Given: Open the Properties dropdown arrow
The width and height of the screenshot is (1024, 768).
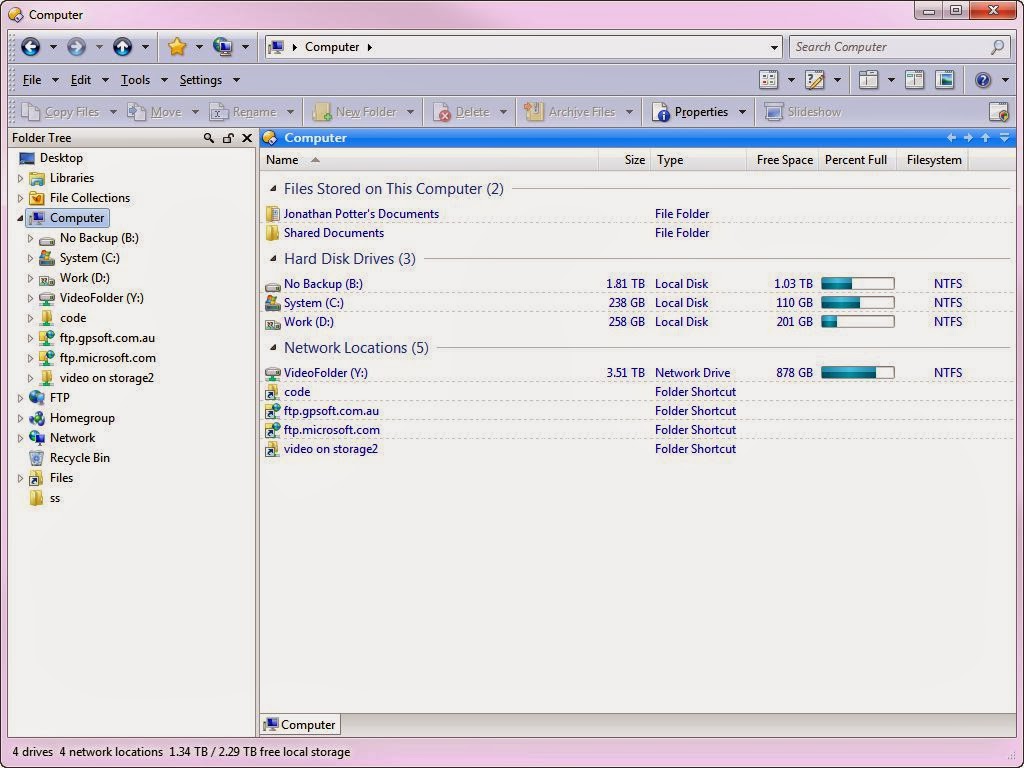Looking at the screenshot, I should (x=742, y=112).
